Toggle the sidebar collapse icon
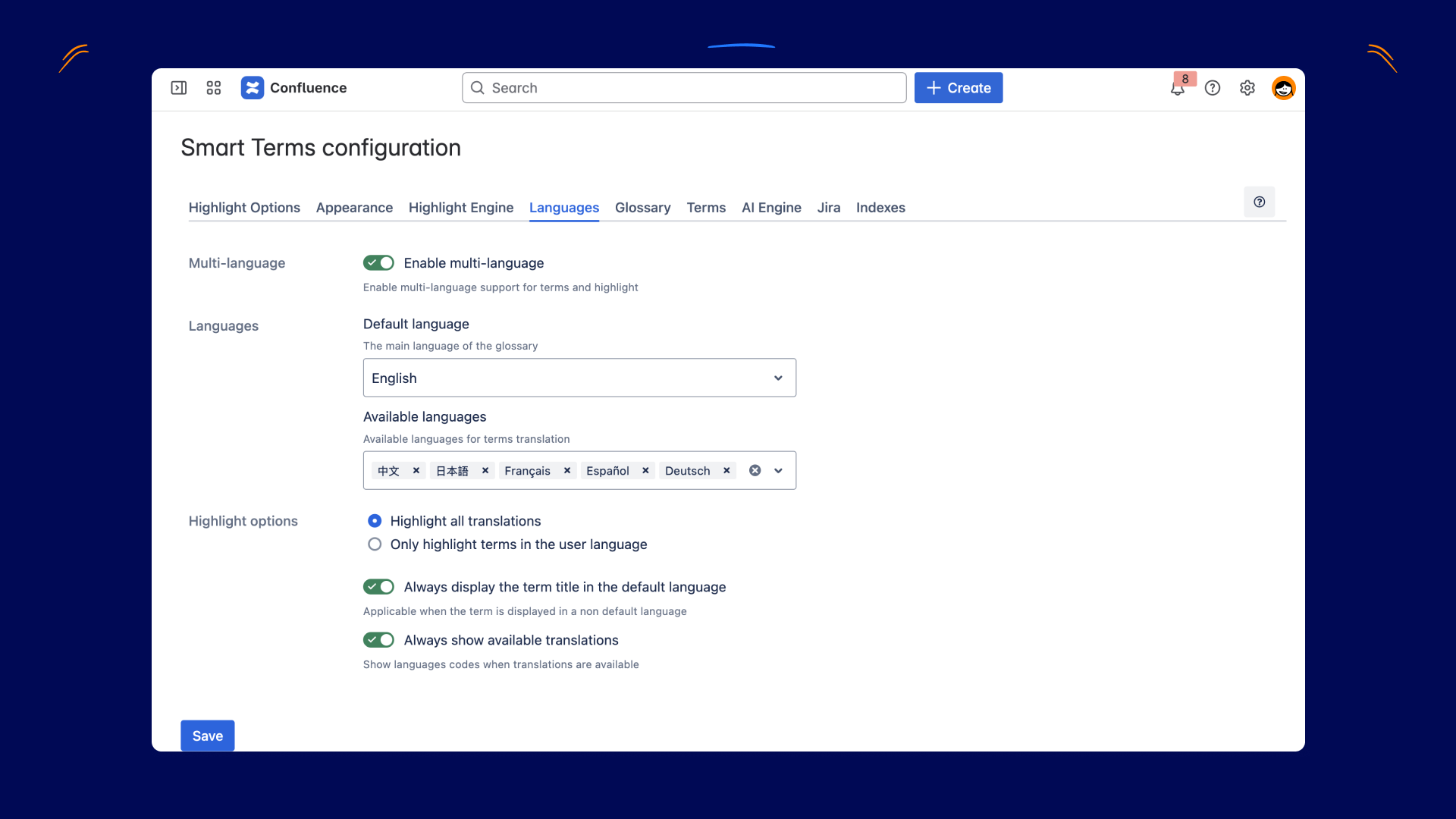 [x=179, y=88]
